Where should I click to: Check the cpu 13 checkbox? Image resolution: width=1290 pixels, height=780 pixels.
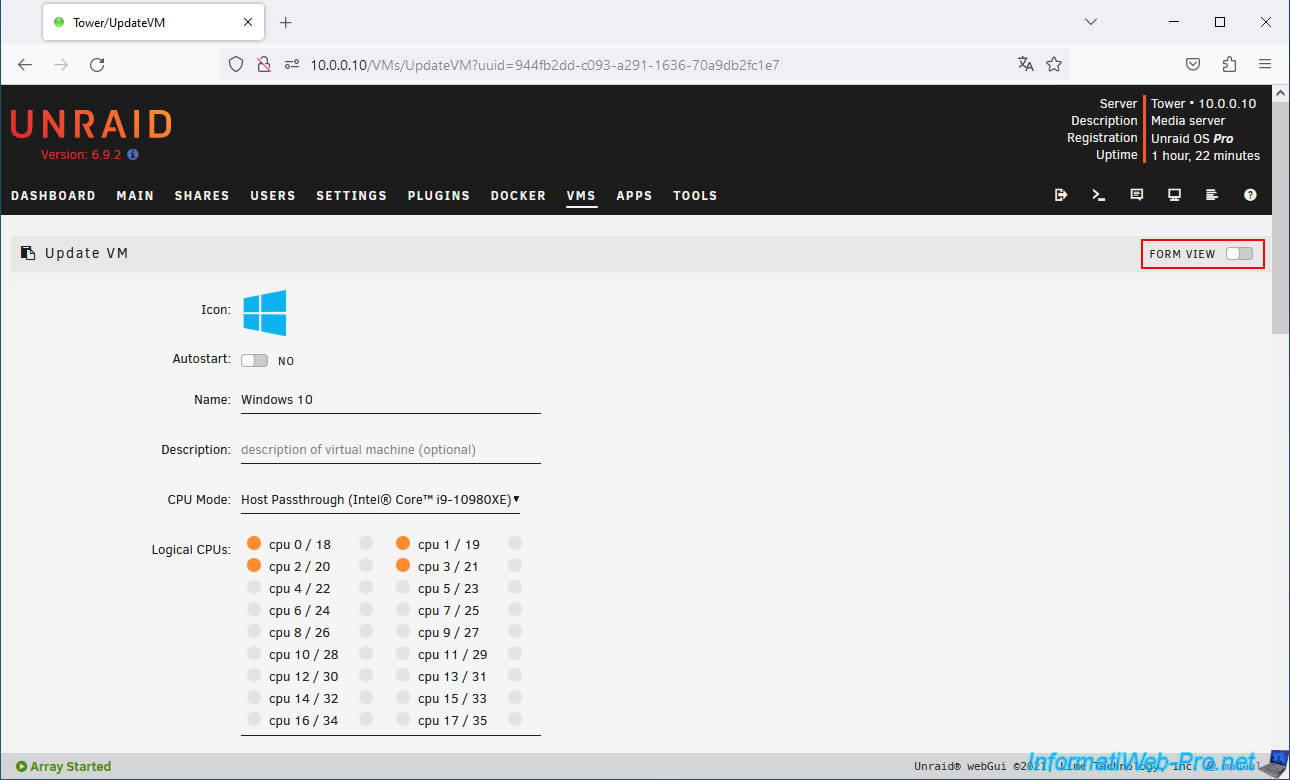point(403,676)
